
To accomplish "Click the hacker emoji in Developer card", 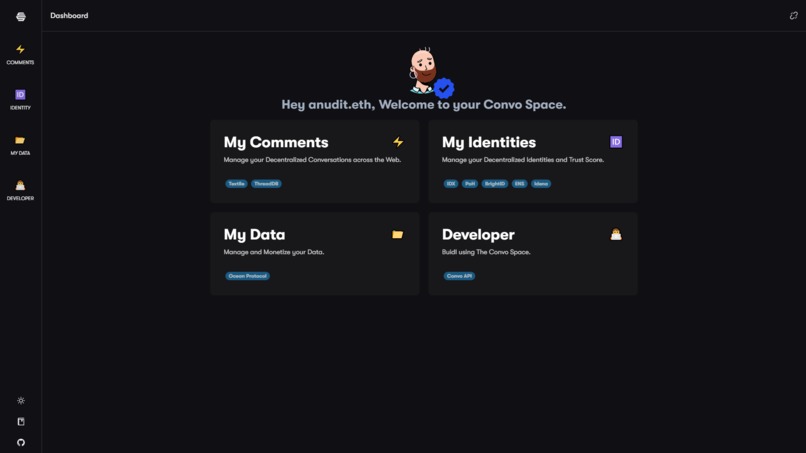I will (x=616, y=234).
